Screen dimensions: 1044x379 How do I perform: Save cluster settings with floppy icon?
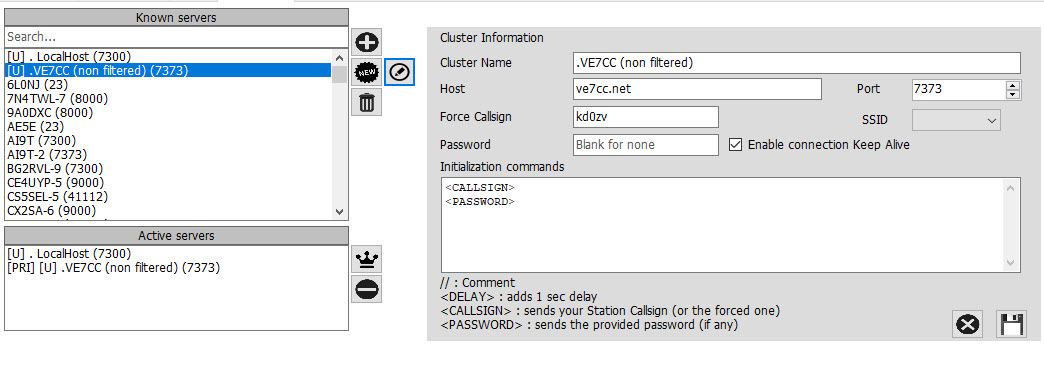pyautogui.click(x=1011, y=325)
